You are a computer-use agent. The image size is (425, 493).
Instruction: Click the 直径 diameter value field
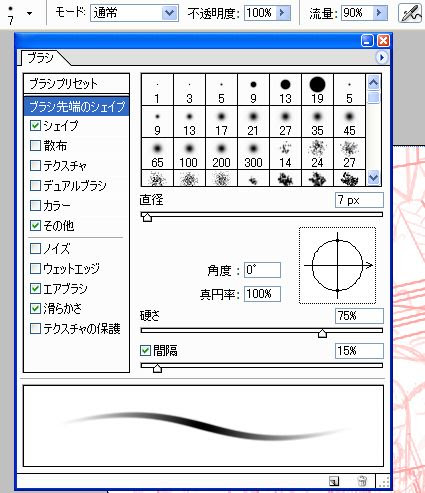359,200
